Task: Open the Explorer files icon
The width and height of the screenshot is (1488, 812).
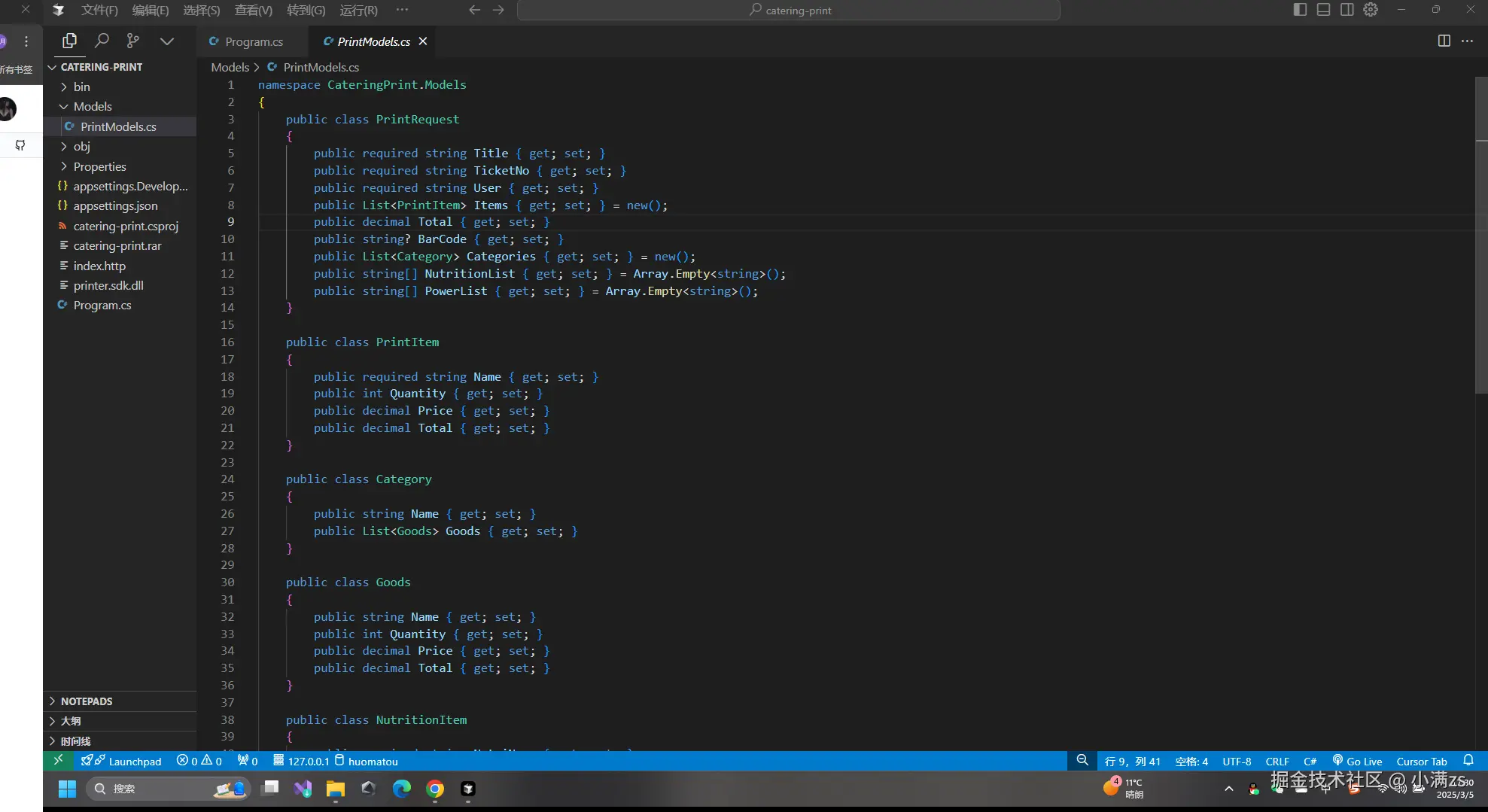Action: [x=69, y=41]
